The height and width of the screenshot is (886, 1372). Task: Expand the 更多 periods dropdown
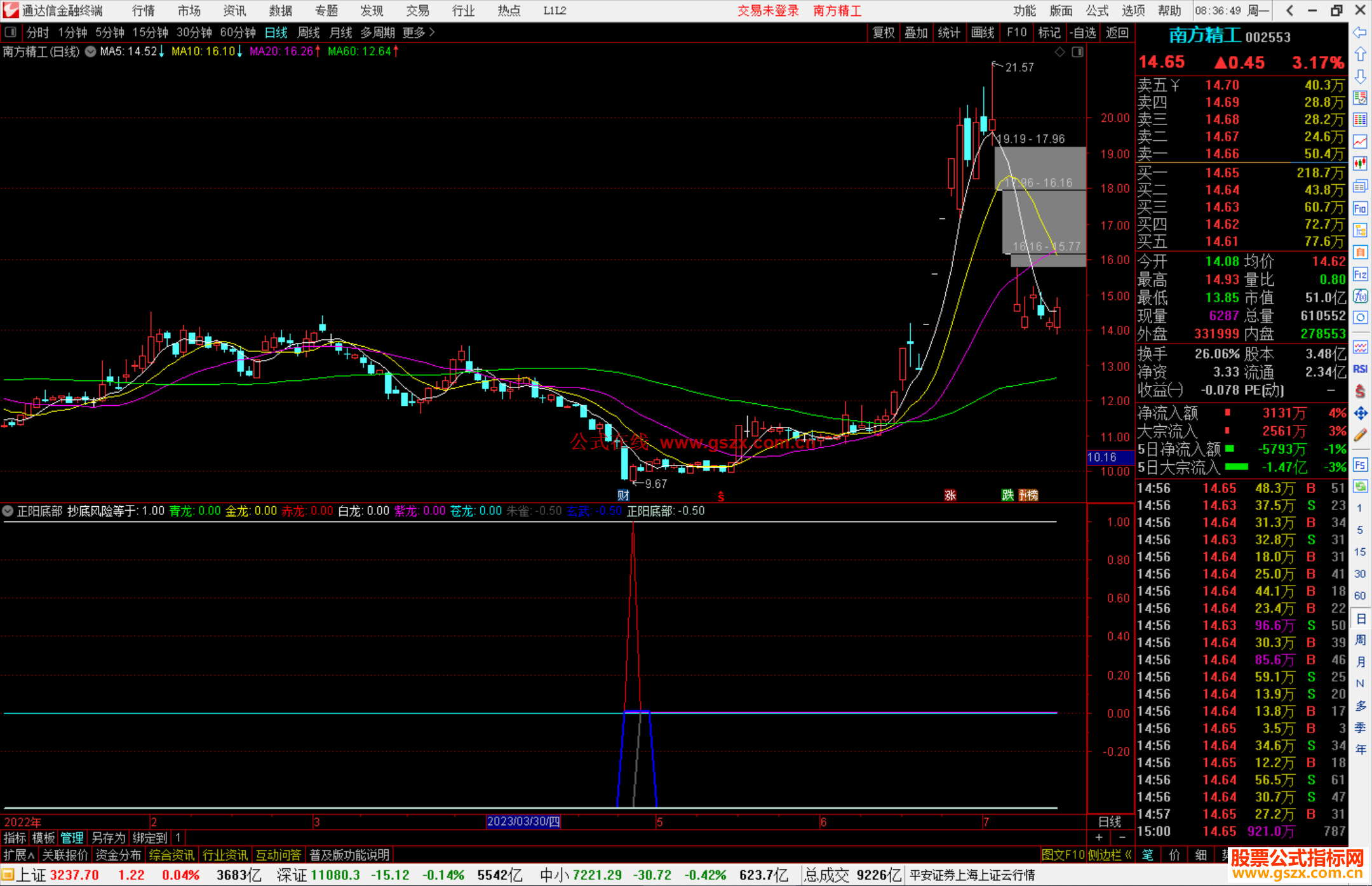click(x=419, y=32)
